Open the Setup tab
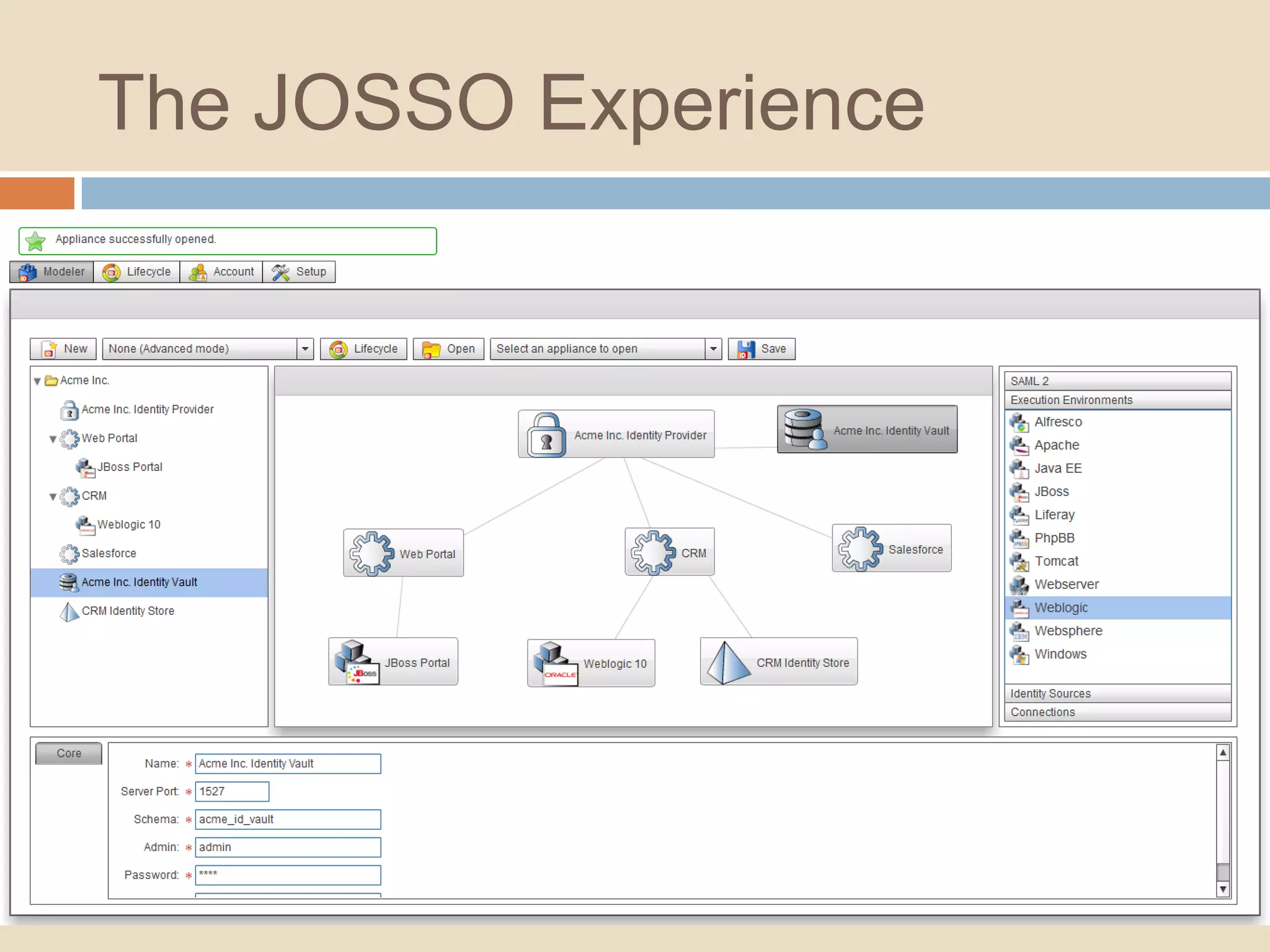 click(x=299, y=272)
